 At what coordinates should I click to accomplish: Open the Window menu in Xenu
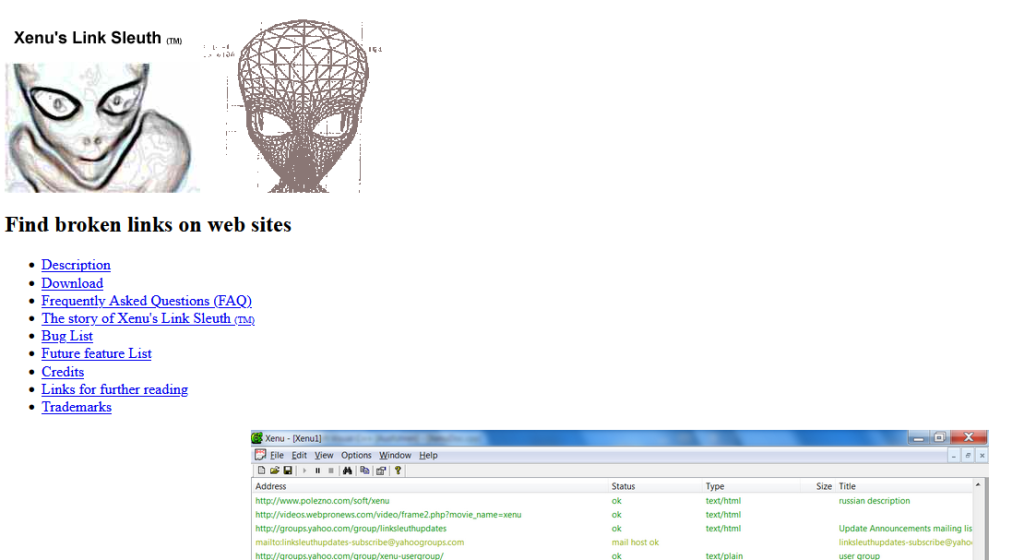click(x=395, y=456)
